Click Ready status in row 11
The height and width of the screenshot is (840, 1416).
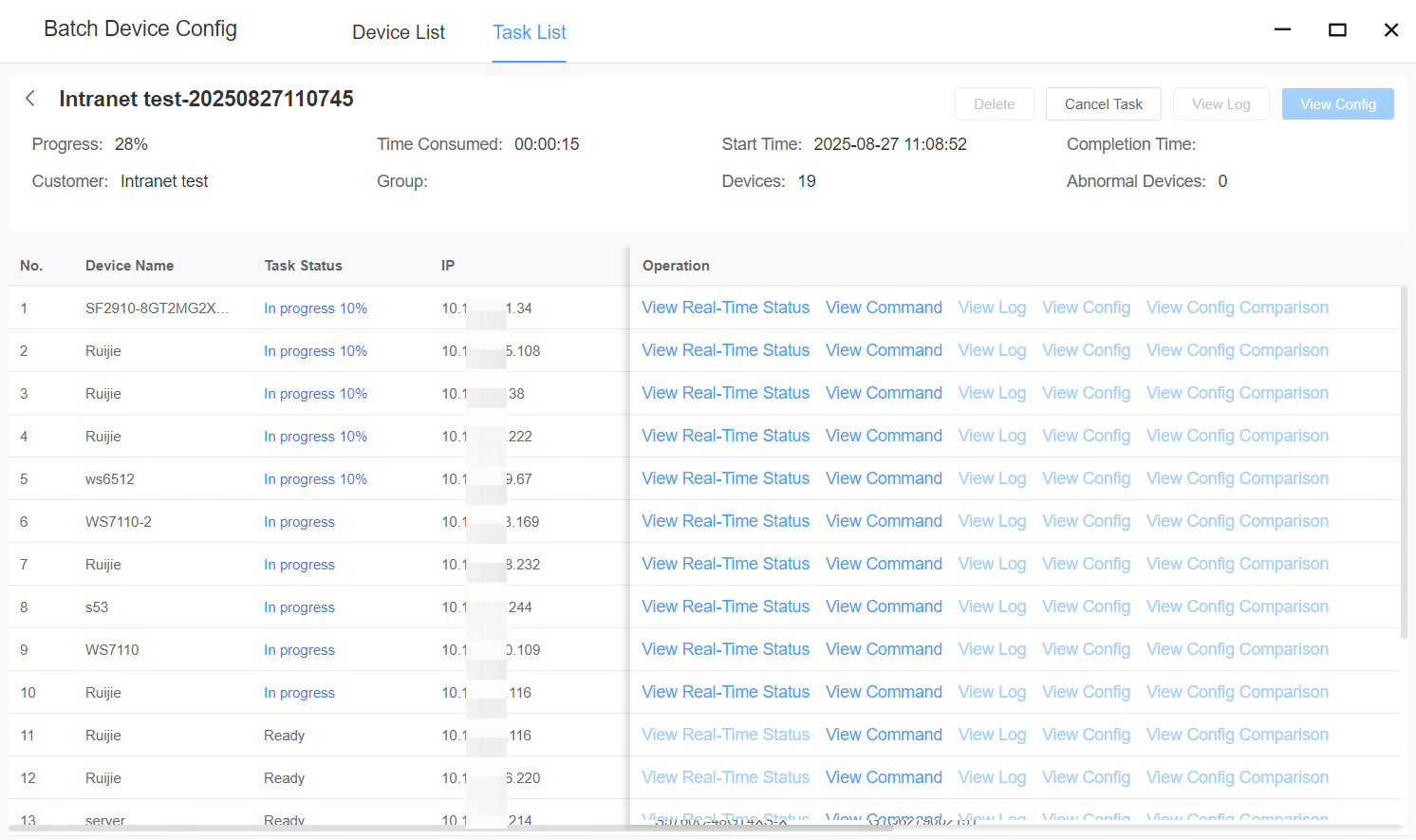pos(284,736)
